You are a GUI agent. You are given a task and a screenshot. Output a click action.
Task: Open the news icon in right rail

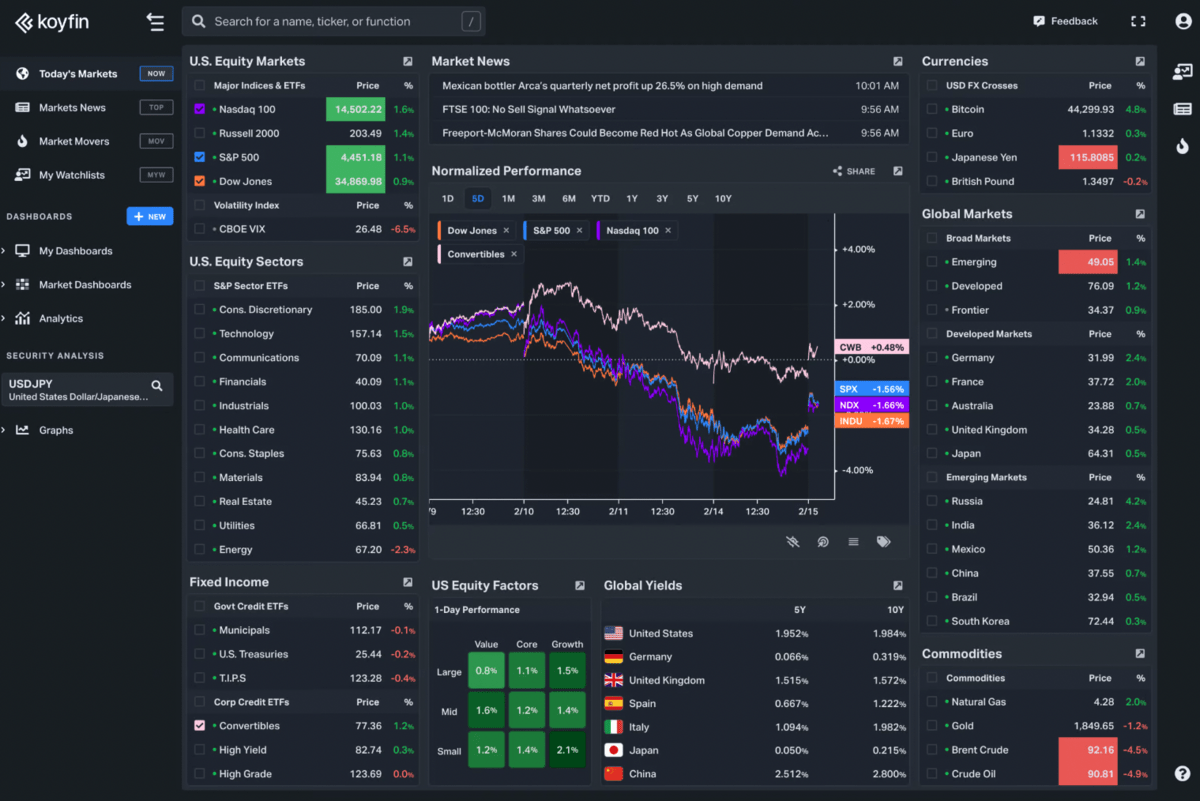pyautogui.click(x=1182, y=109)
